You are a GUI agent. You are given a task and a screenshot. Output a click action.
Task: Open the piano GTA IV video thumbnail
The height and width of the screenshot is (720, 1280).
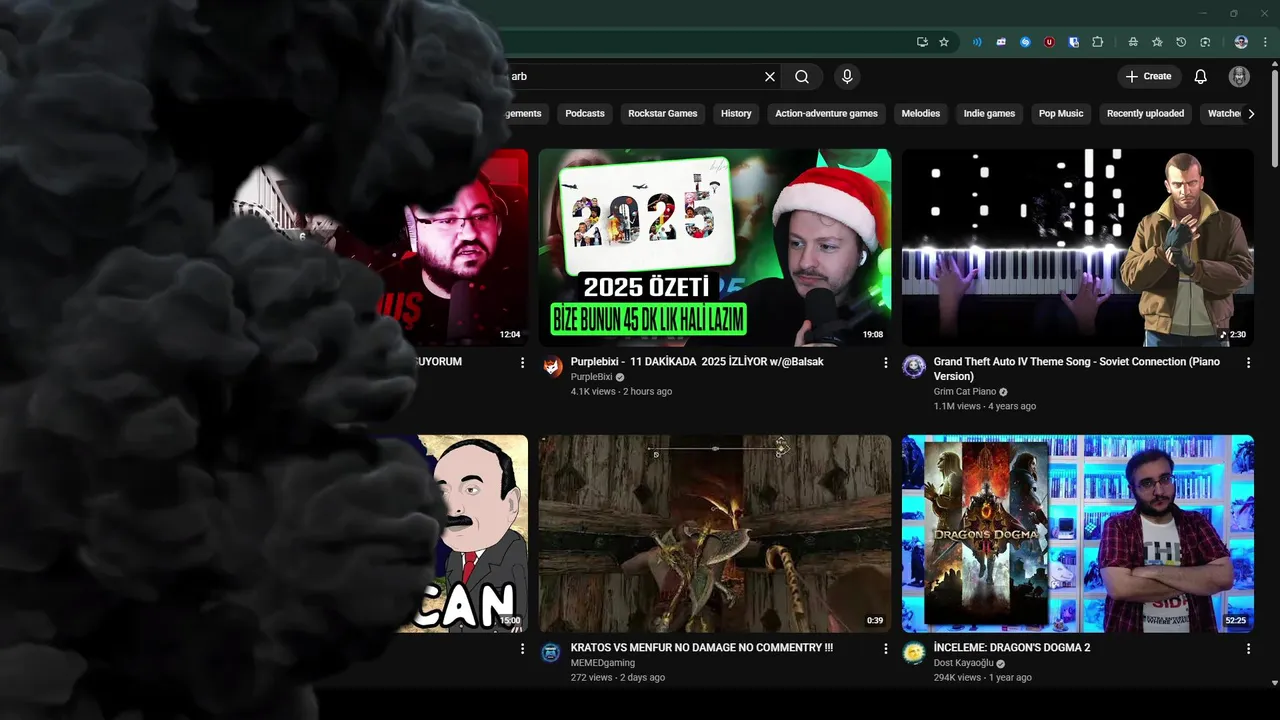tap(1078, 248)
